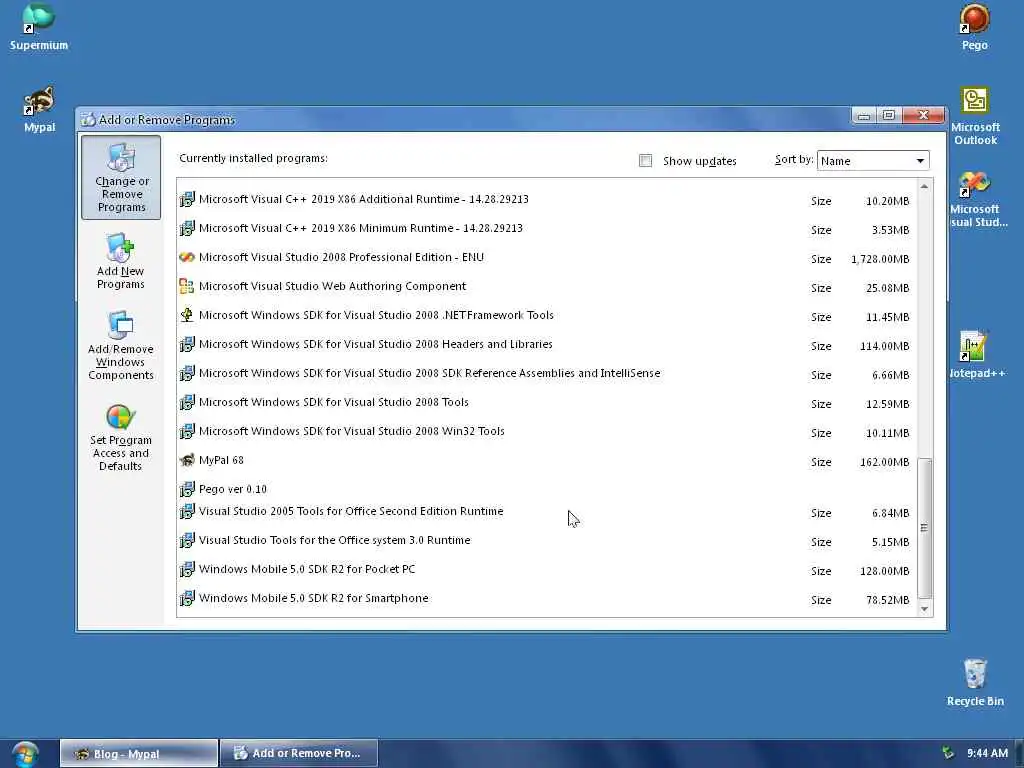Click the Windows Mobile 5.0 SDK Smartphone icon
Image resolution: width=1024 pixels, height=768 pixels.
coord(187,598)
